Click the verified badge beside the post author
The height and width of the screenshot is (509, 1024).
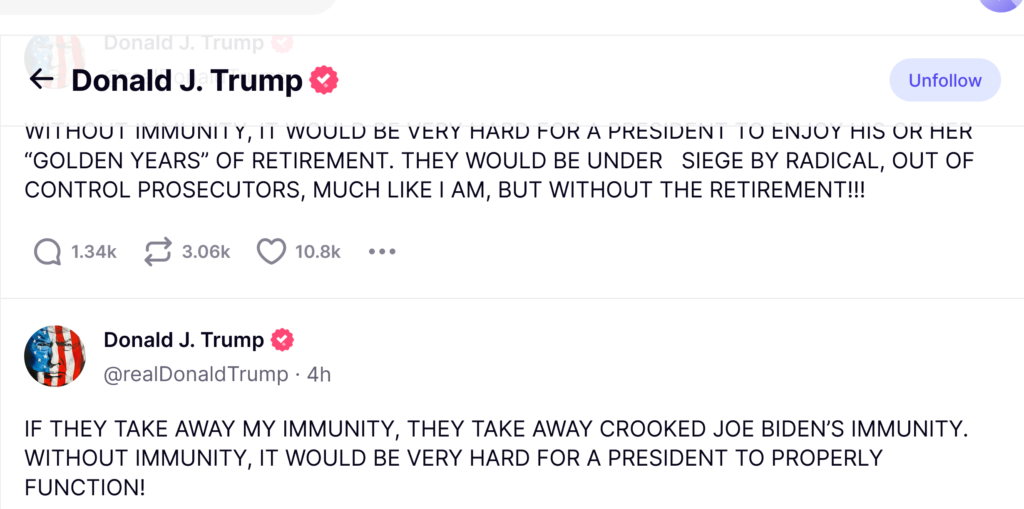point(283,340)
